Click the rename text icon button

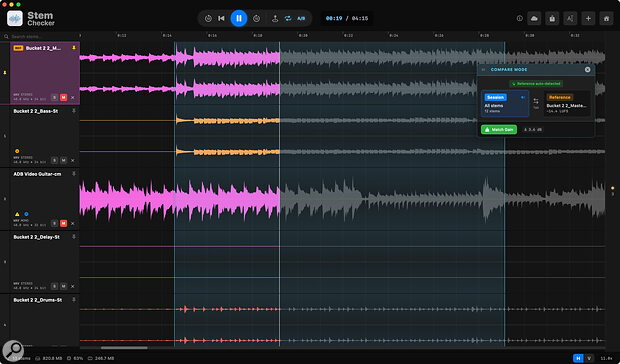click(570, 19)
